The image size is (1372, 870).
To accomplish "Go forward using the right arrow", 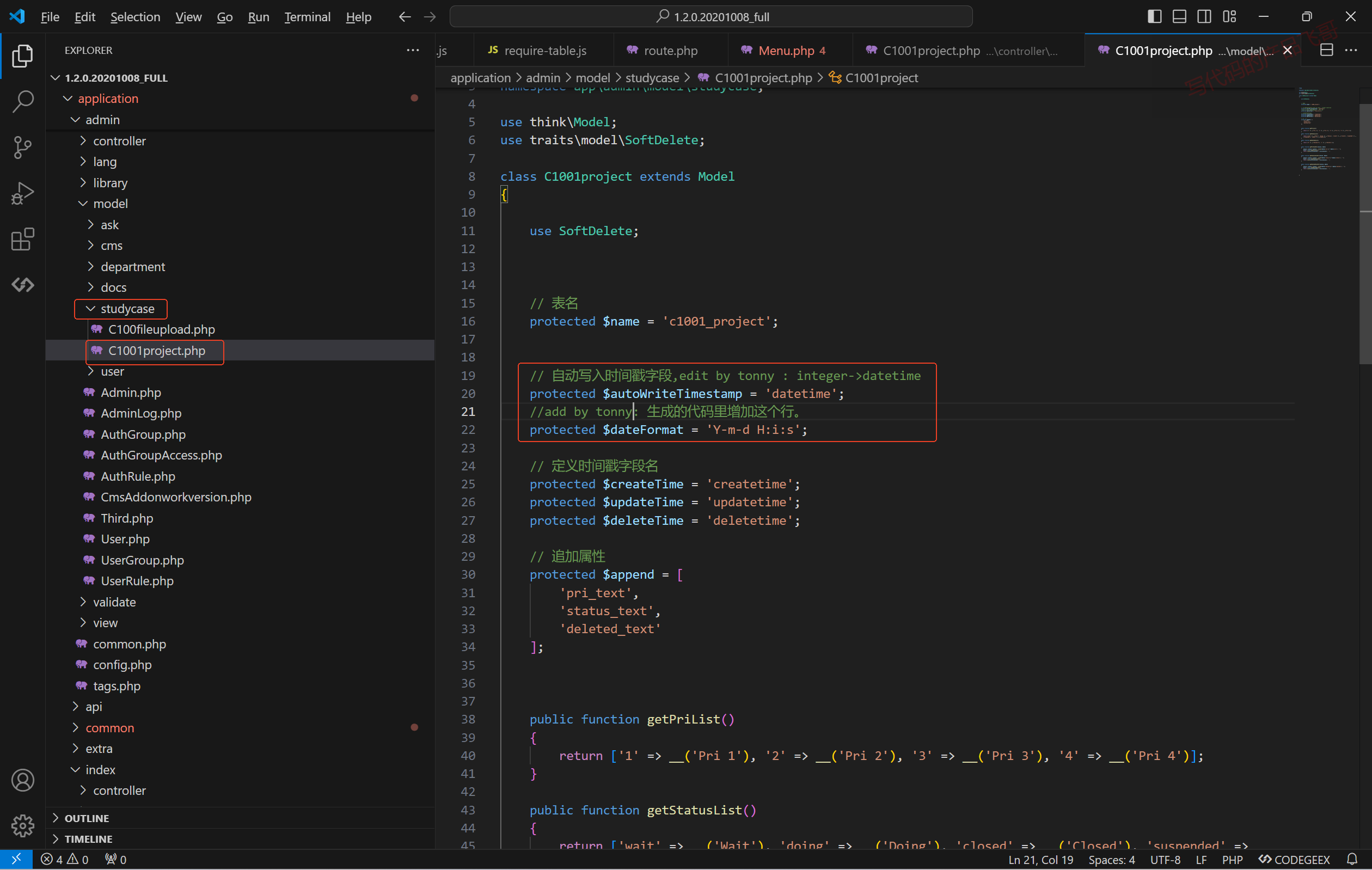I will [x=430, y=16].
